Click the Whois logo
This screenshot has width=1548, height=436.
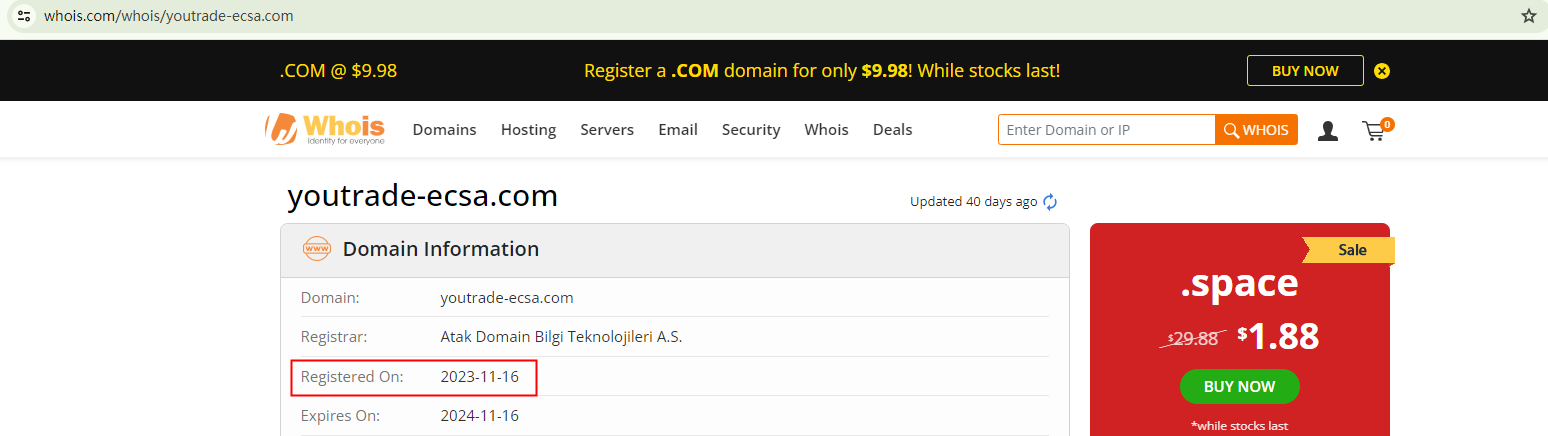pyautogui.click(x=325, y=129)
